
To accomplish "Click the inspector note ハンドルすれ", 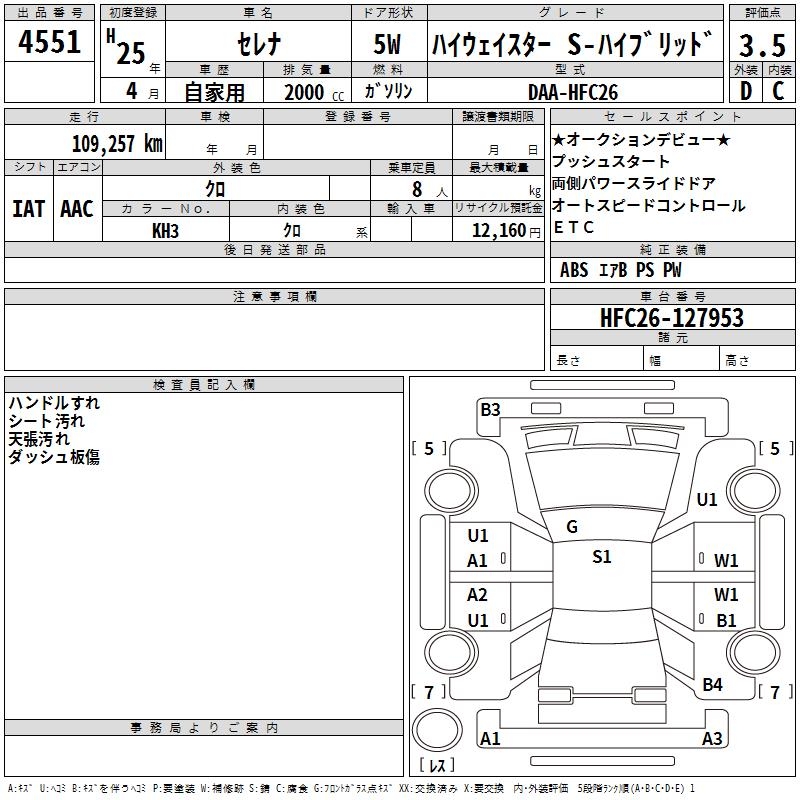I will (54, 403).
